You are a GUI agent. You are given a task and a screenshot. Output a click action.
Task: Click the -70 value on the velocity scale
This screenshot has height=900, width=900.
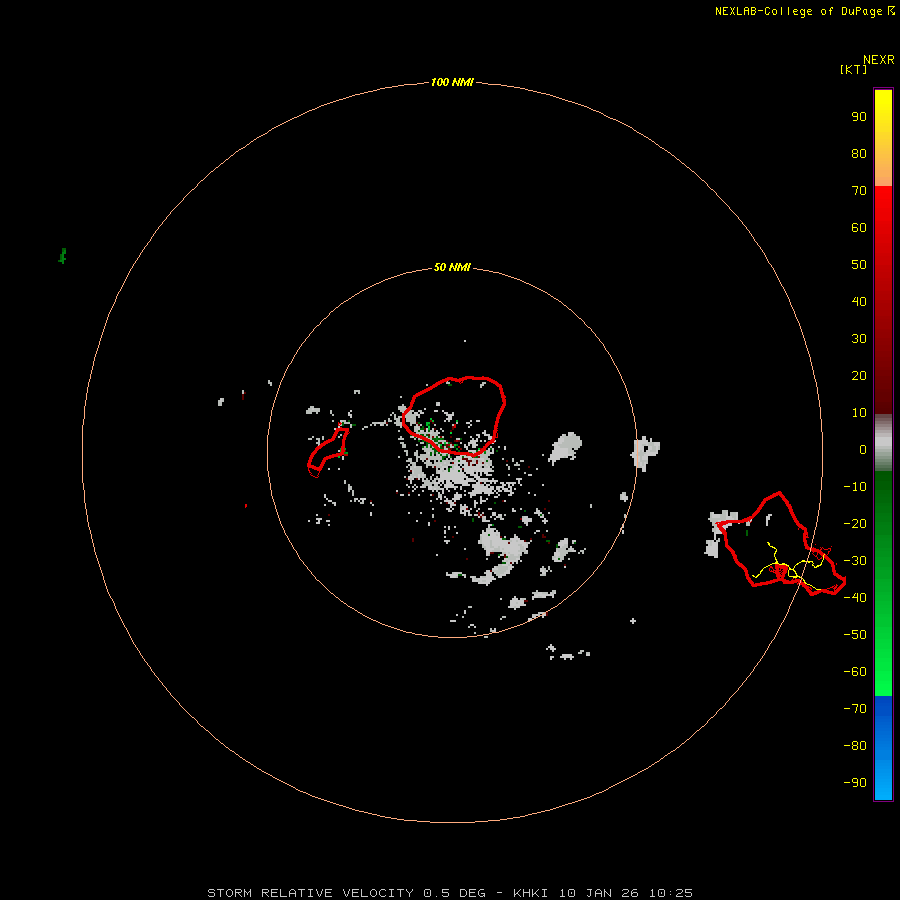855,708
